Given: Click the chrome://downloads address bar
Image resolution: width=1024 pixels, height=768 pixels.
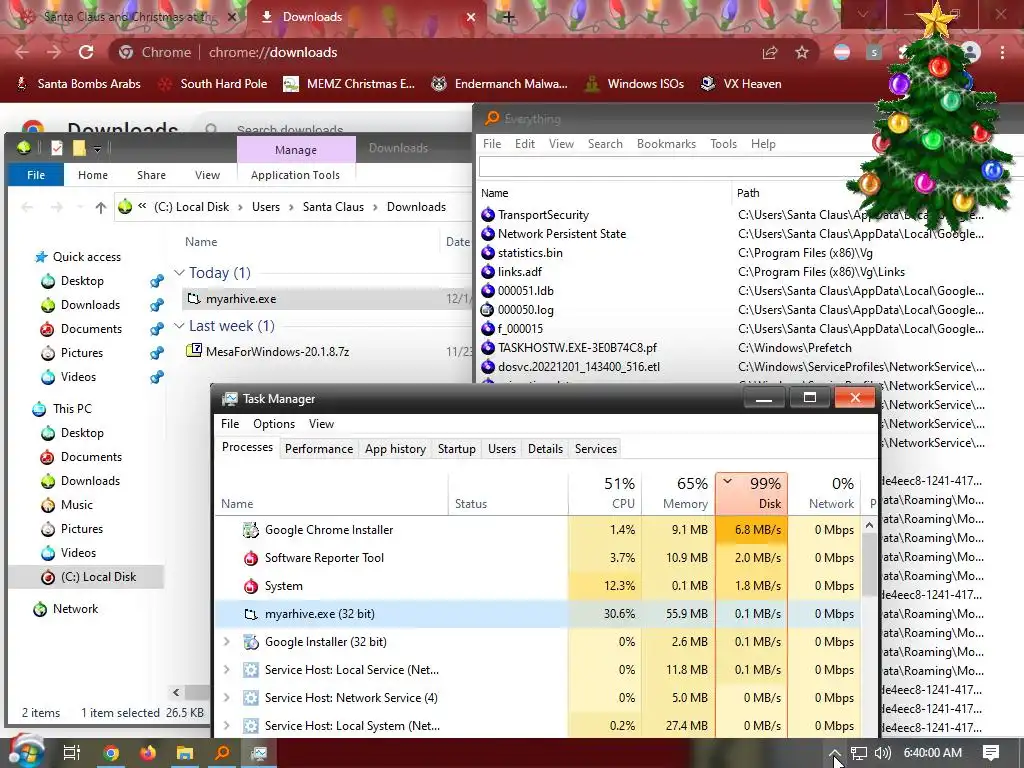Looking at the screenshot, I should pos(431,52).
